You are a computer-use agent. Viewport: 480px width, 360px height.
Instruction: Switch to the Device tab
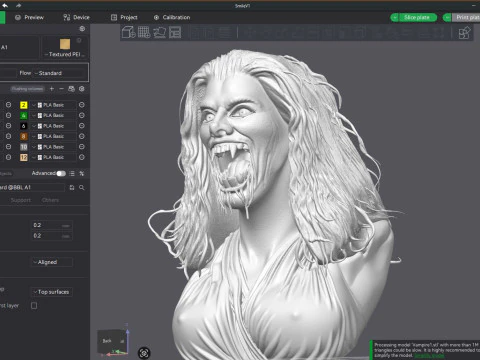[x=76, y=17]
